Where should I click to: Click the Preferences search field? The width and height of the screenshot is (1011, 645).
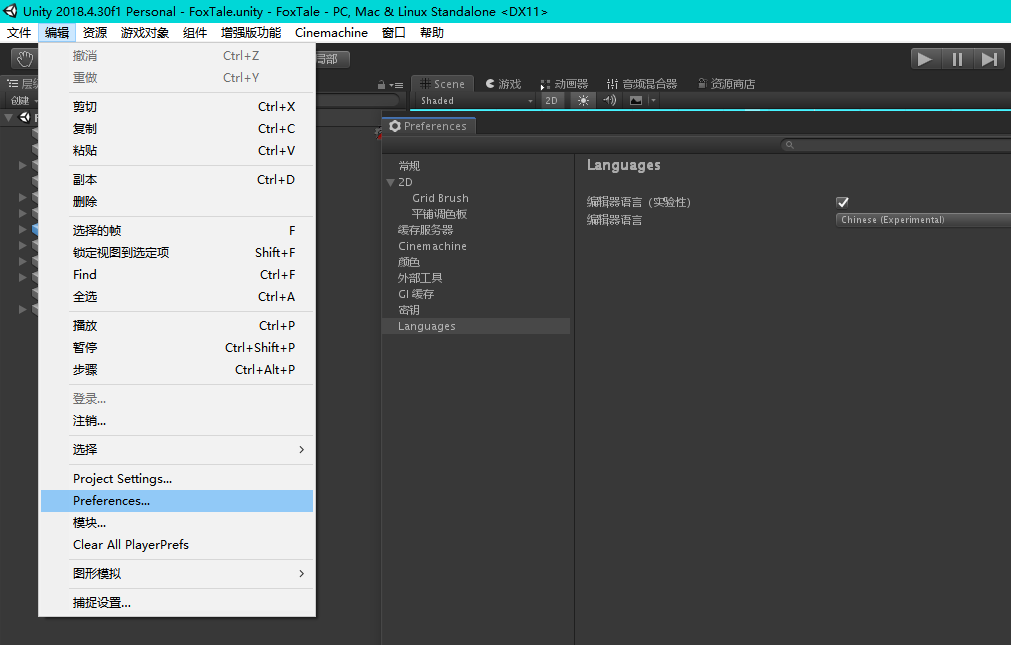(896, 145)
